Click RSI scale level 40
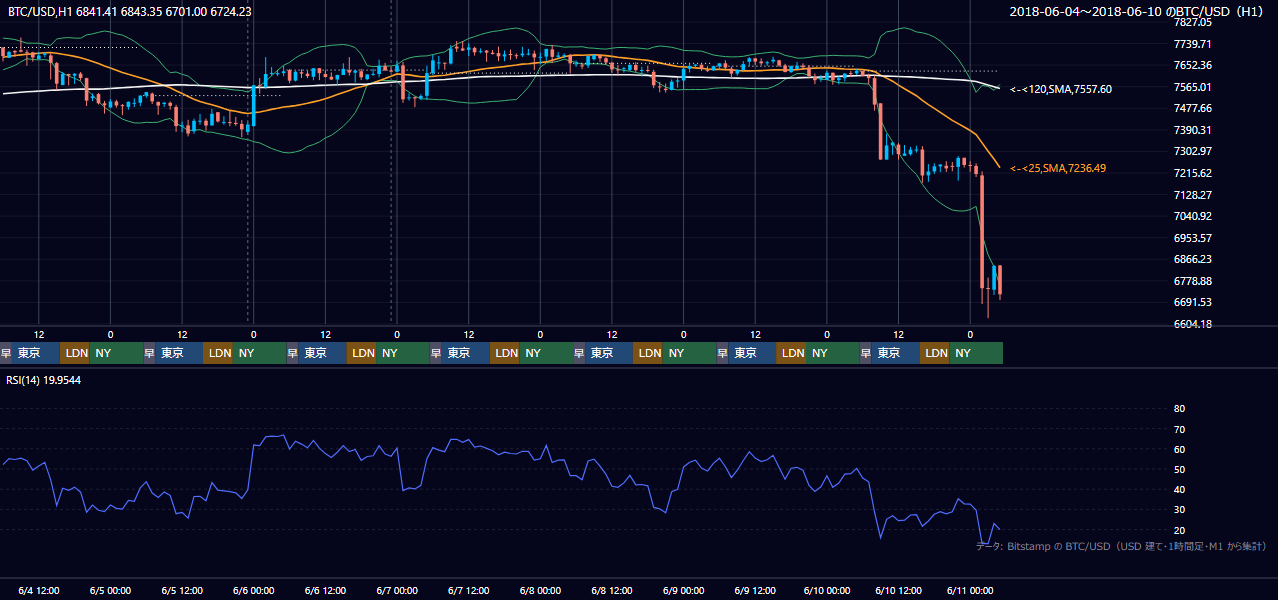The image size is (1278, 600). pos(1179,490)
